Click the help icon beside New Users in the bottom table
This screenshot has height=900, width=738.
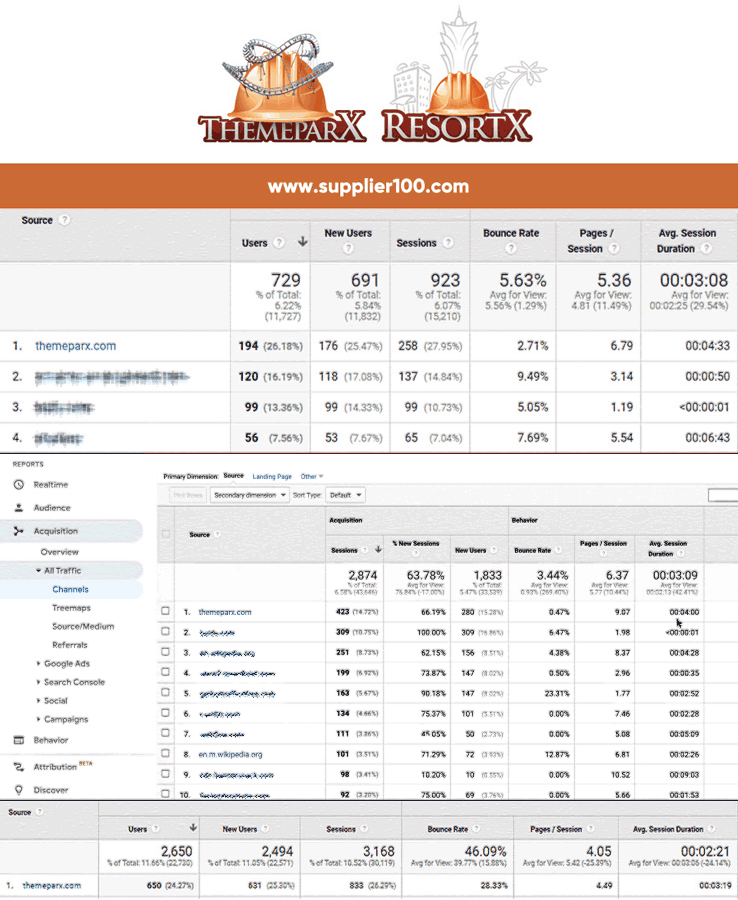[x=265, y=829]
